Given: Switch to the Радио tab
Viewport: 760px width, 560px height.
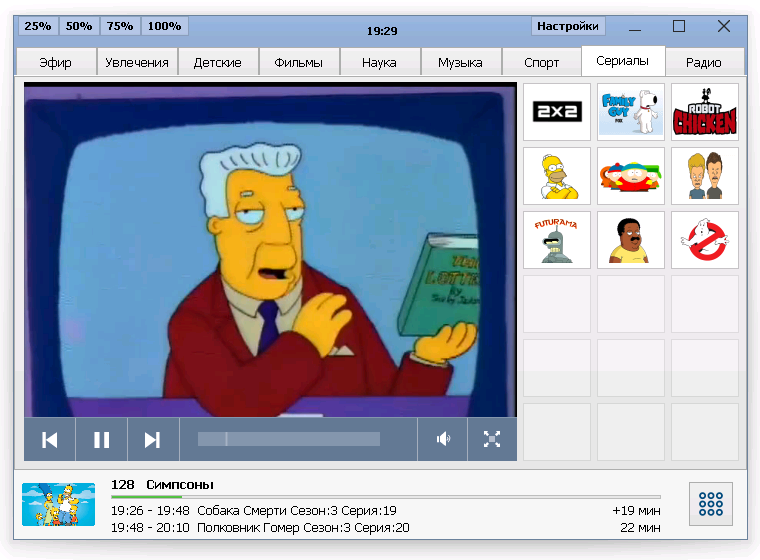Looking at the screenshot, I should [704, 63].
